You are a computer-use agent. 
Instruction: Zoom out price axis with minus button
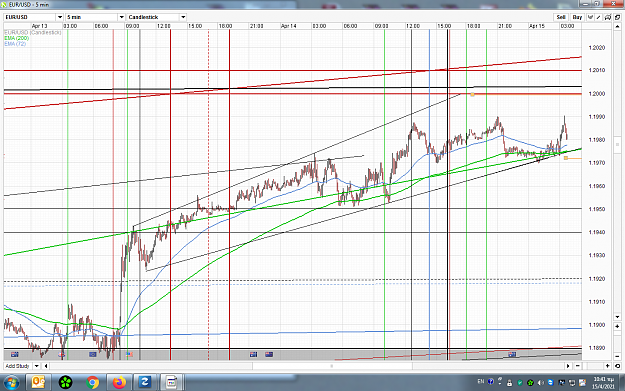[617, 356]
